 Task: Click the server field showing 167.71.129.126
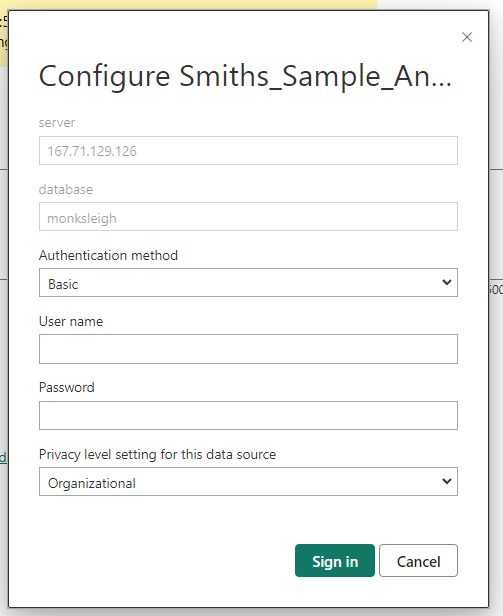point(248,150)
